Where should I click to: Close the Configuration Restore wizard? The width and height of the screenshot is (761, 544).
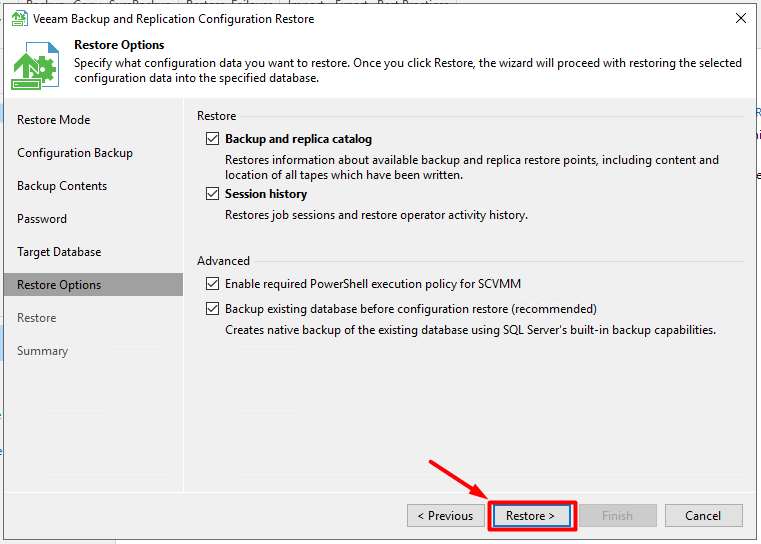pyautogui.click(x=741, y=18)
